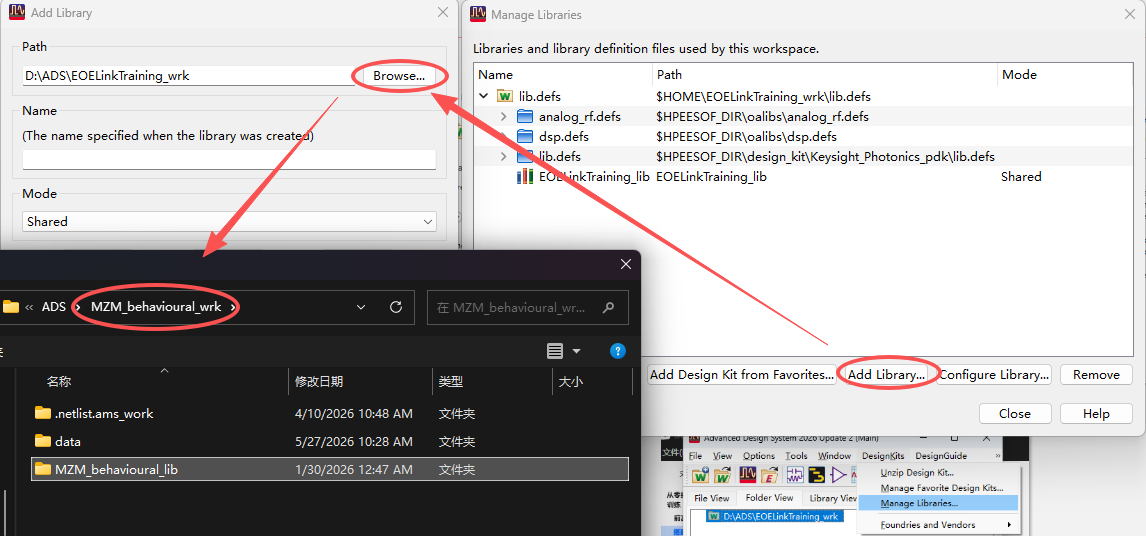
Task: Click the MZM_behavioural_lib folder icon
Action: pyautogui.click(x=43, y=469)
